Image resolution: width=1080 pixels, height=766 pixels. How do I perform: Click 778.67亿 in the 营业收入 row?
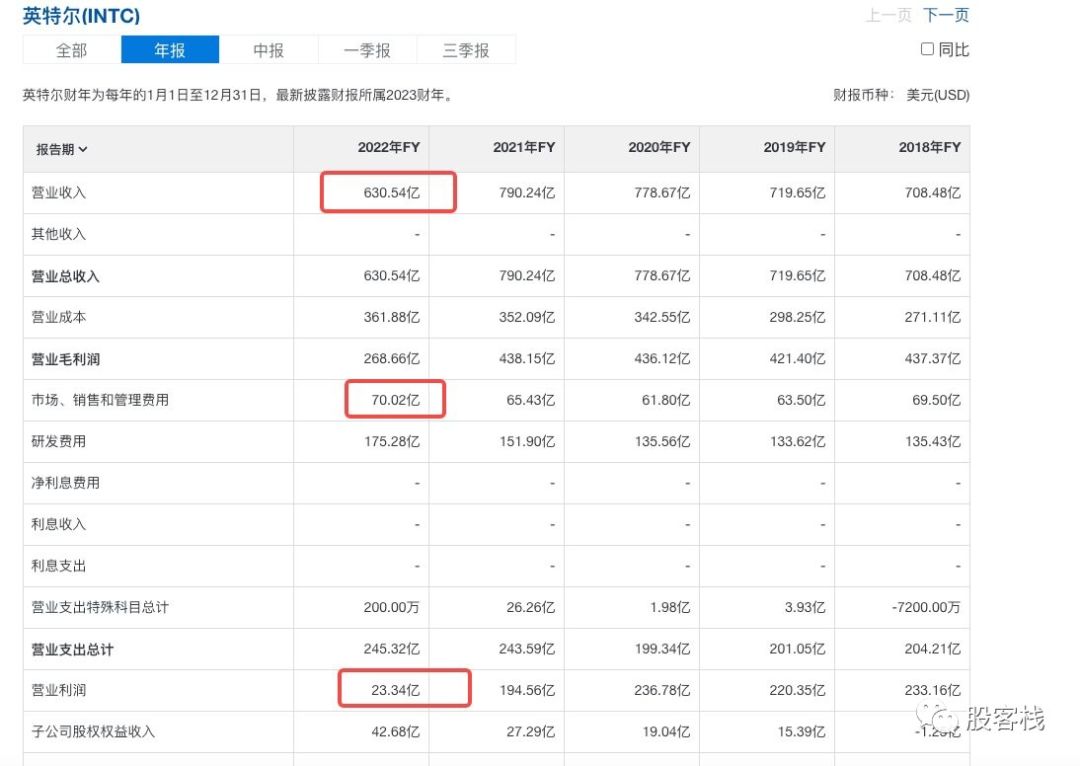click(662, 193)
